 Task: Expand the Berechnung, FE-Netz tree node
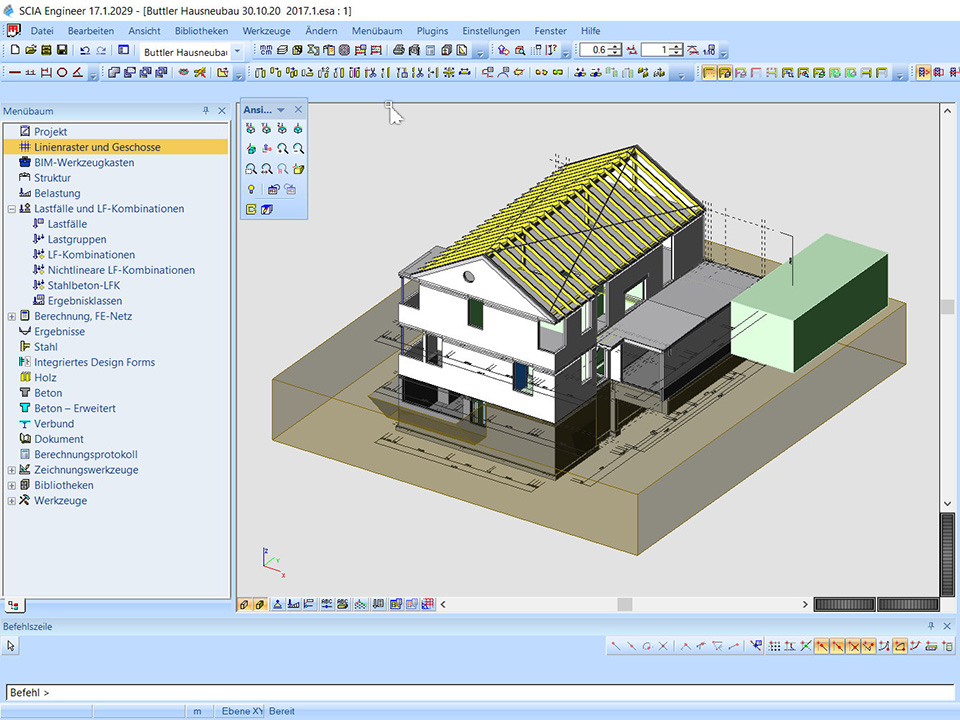[12, 316]
